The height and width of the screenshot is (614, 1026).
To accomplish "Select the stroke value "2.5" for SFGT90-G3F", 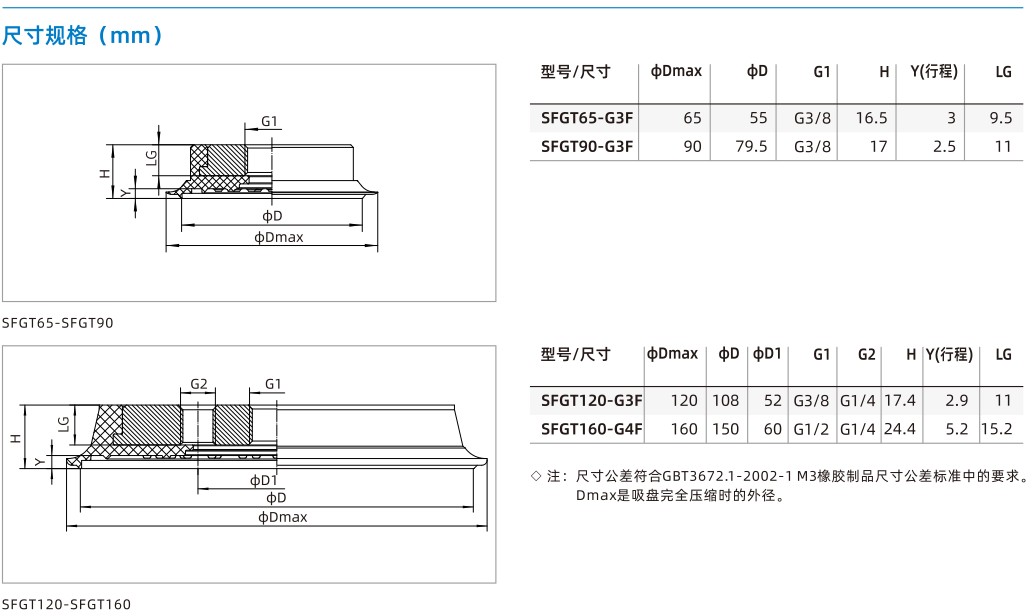I will (944, 147).
